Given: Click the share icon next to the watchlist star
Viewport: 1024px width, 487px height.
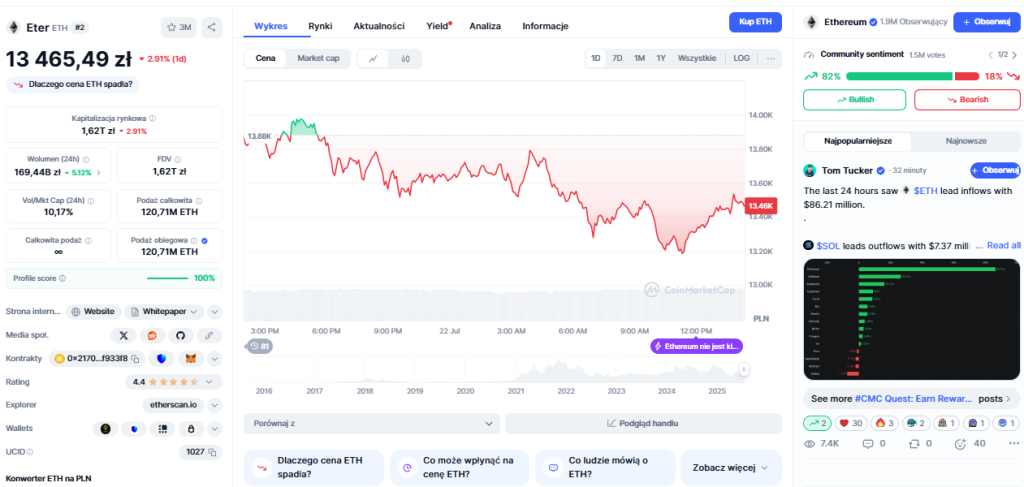Looking at the screenshot, I should 211,27.
